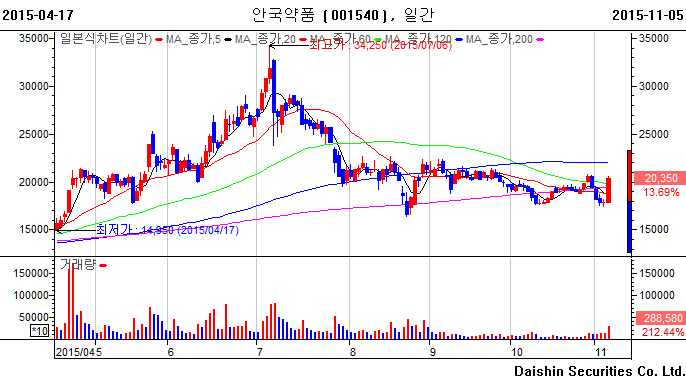The width and height of the screenshot is (686, 383).
Task: Click the 13.69% change value
Action: coord(661,192)
